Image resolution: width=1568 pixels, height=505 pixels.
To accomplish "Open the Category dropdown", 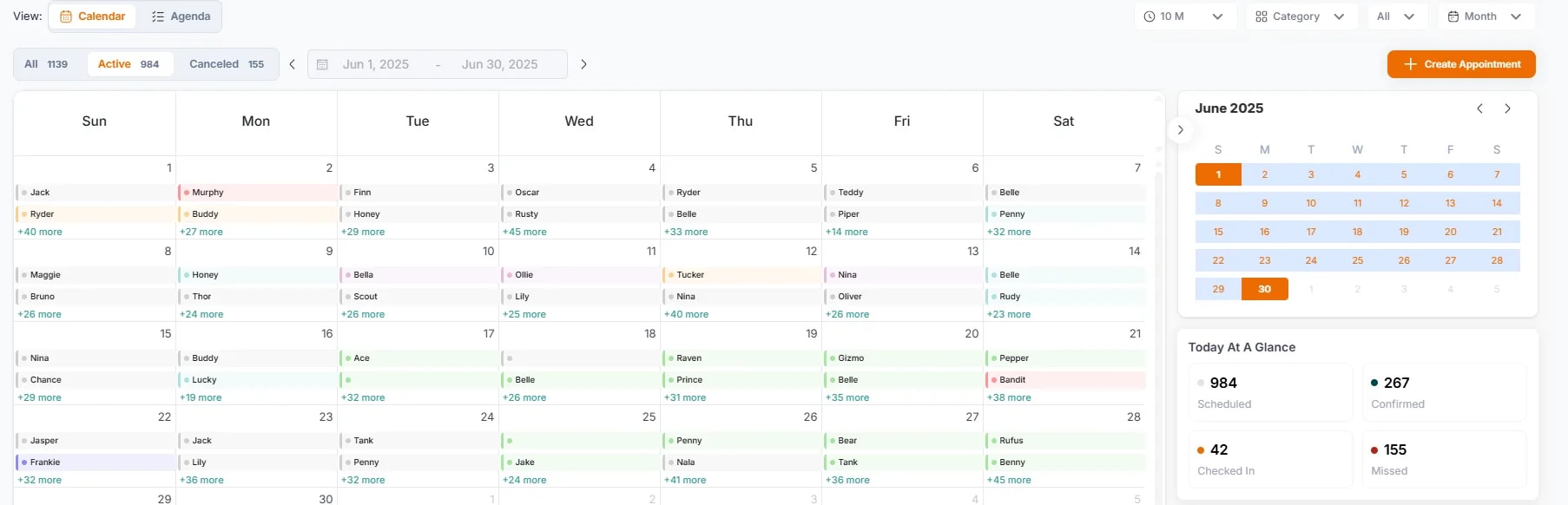I will 1301,16.
